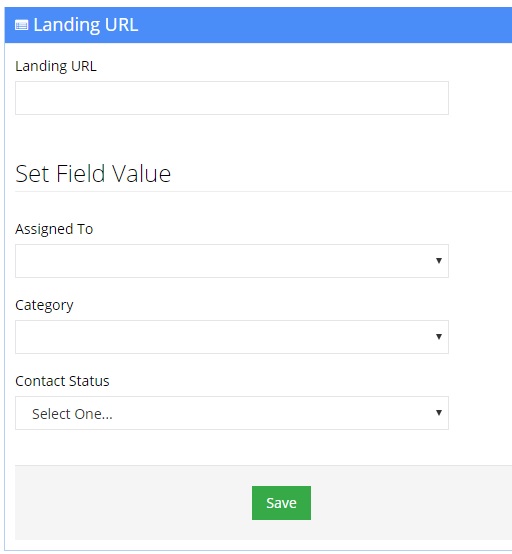This screenshot has height=554, width=512.
Task: Open the Assigned To dropdown
Action: (x=232, y=261)
